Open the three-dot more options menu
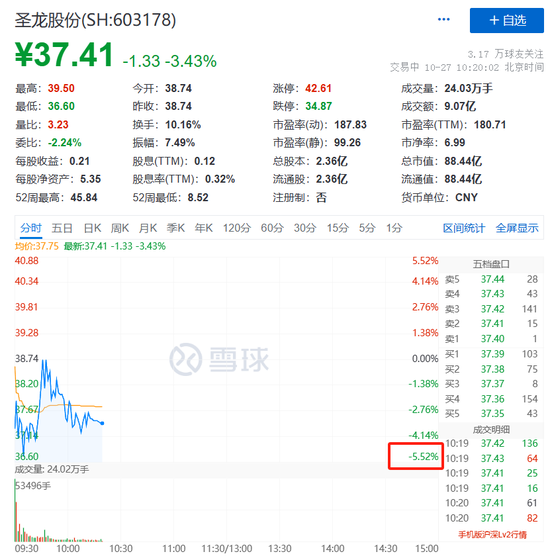 click(x=443, y=20)
